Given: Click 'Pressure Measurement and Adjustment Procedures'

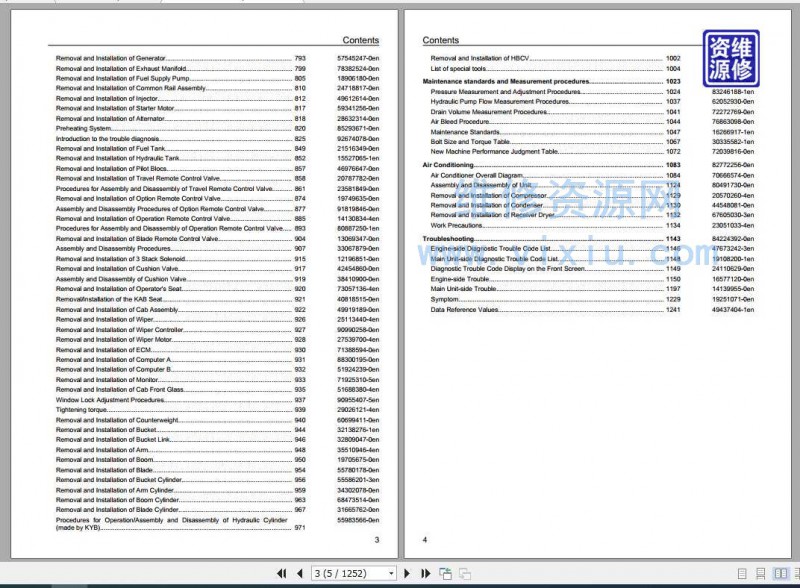Looking at the screenshot, I should coord(506,92).
